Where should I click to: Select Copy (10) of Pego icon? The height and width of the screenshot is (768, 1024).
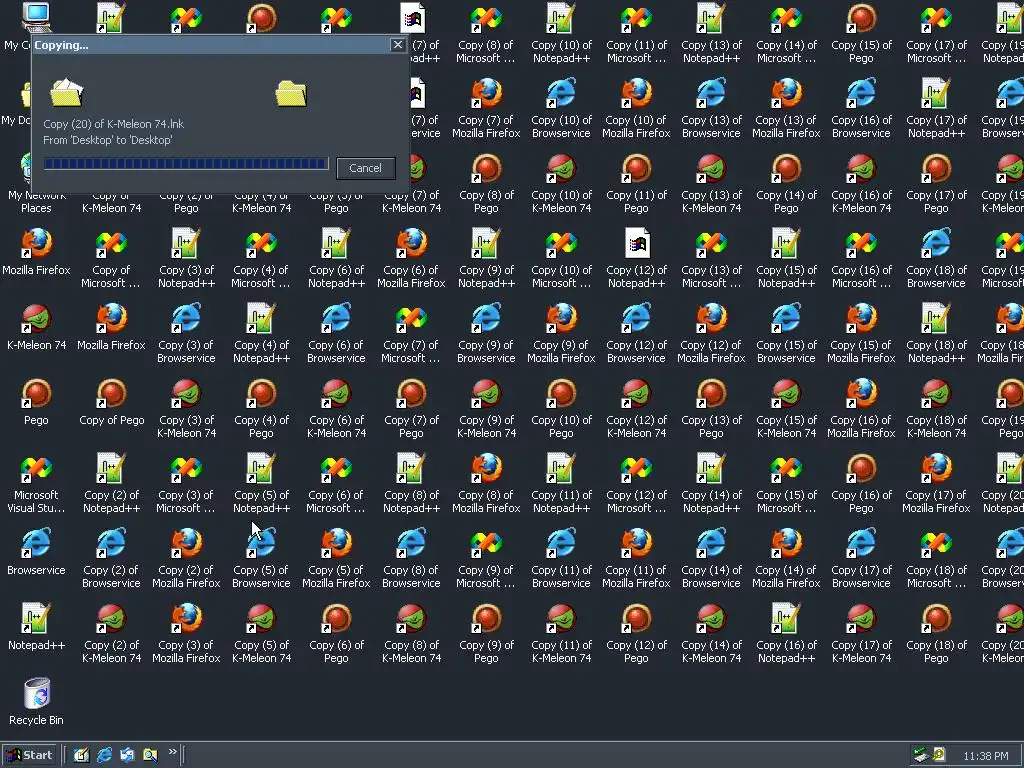click(562, 393)
